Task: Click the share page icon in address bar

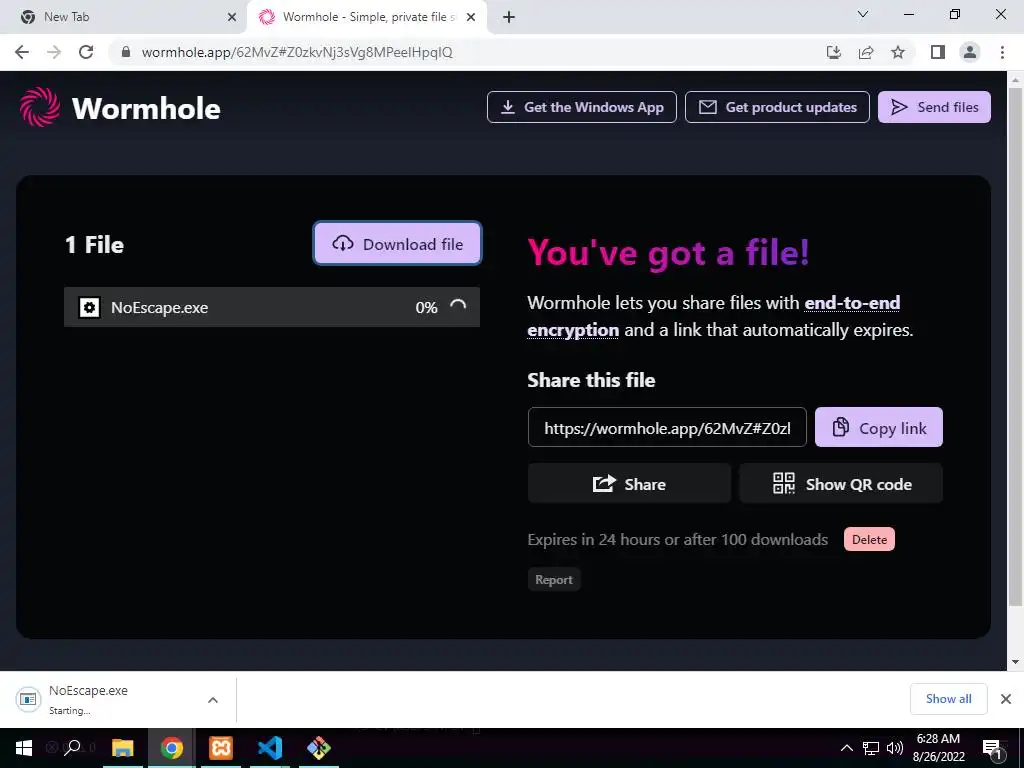Action: pos(866,52)
